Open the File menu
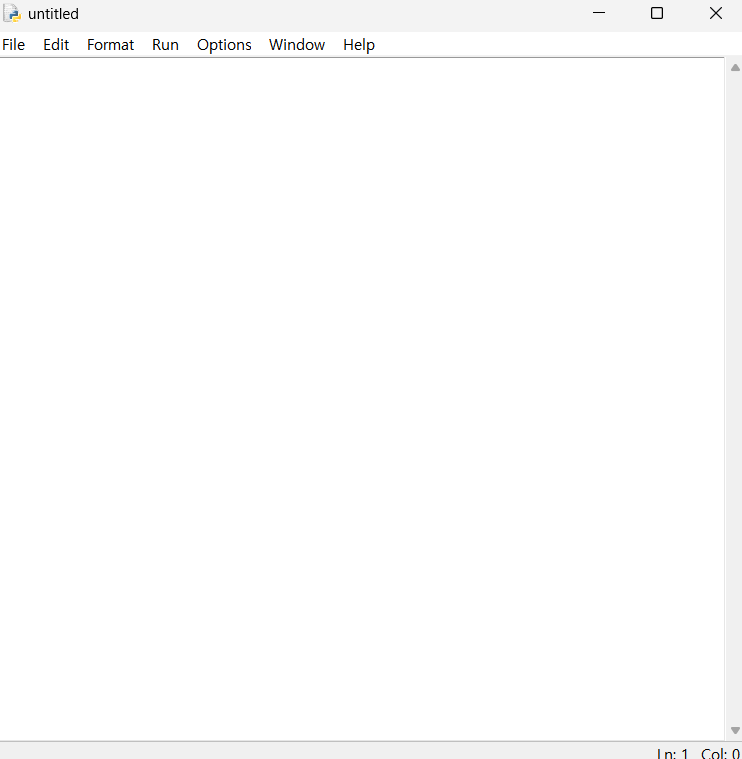 click(14, 45)
